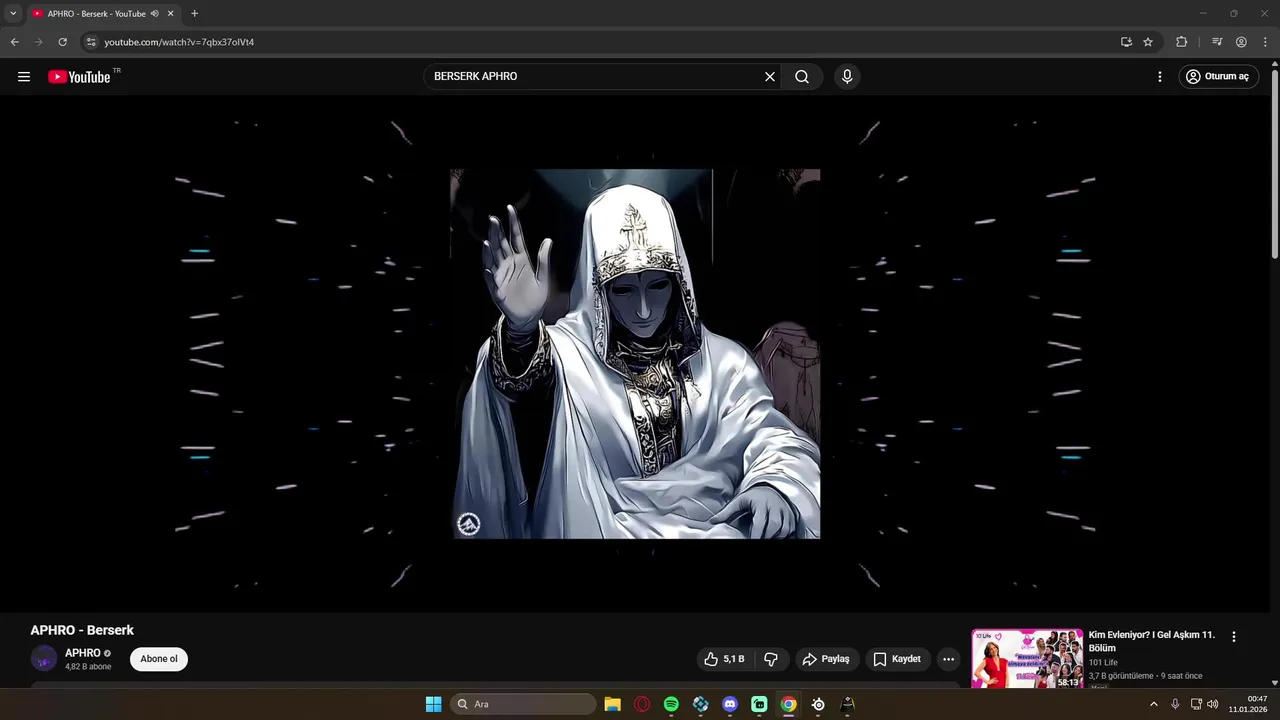
Task: Open the Kim Evleniyor video thumbnail
Action: [x=1027, y=658]
